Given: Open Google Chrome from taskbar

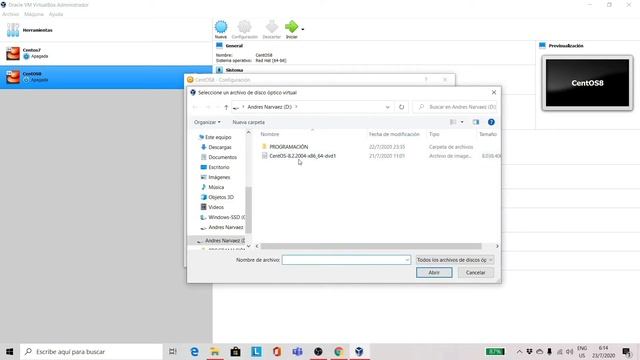Looking at the screenshot, I should pos(339,351).
